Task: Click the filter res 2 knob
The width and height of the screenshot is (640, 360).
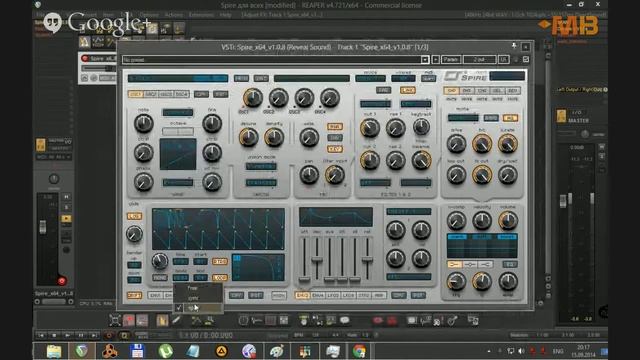Action: point(395,160)
